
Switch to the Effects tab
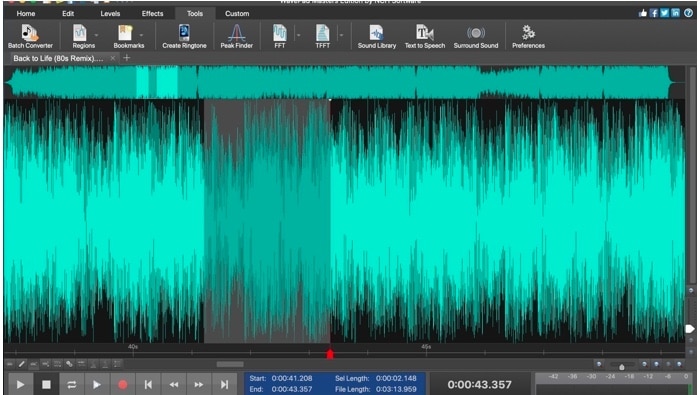point(152,13)
